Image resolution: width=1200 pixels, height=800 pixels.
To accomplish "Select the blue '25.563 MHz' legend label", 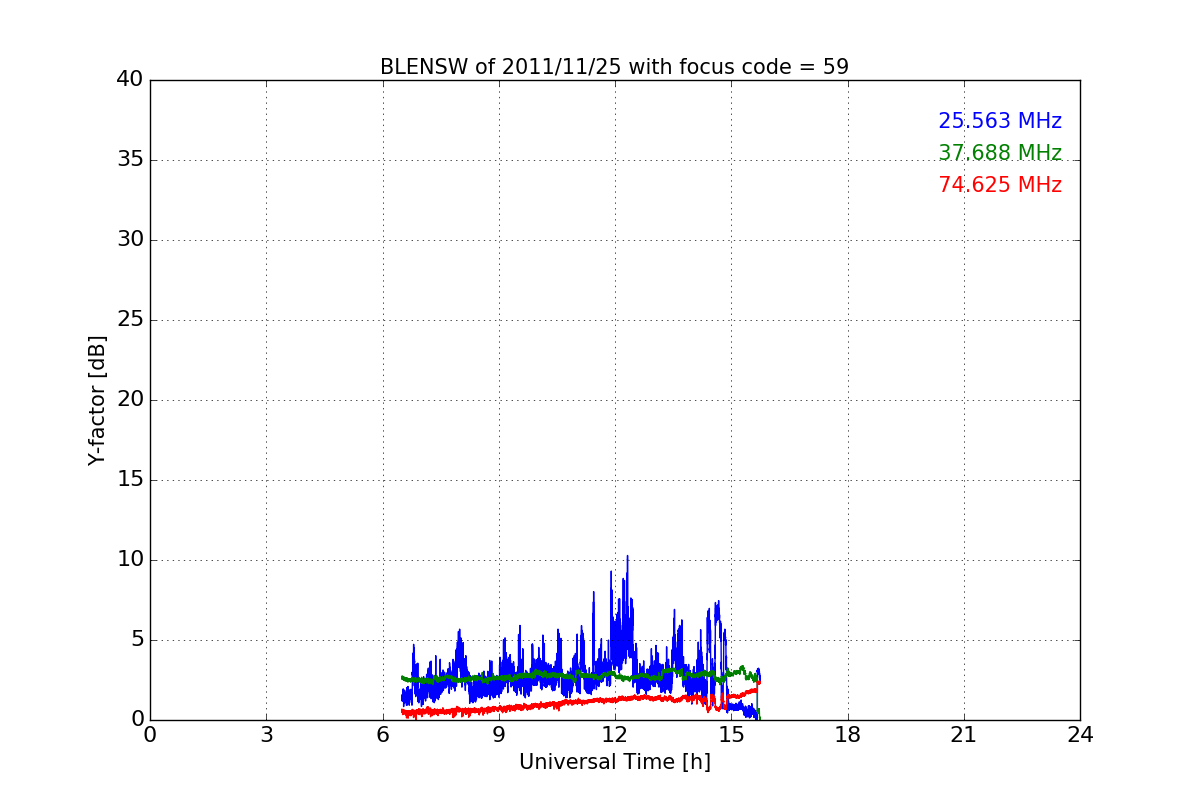I will [x=1000, y=121].
